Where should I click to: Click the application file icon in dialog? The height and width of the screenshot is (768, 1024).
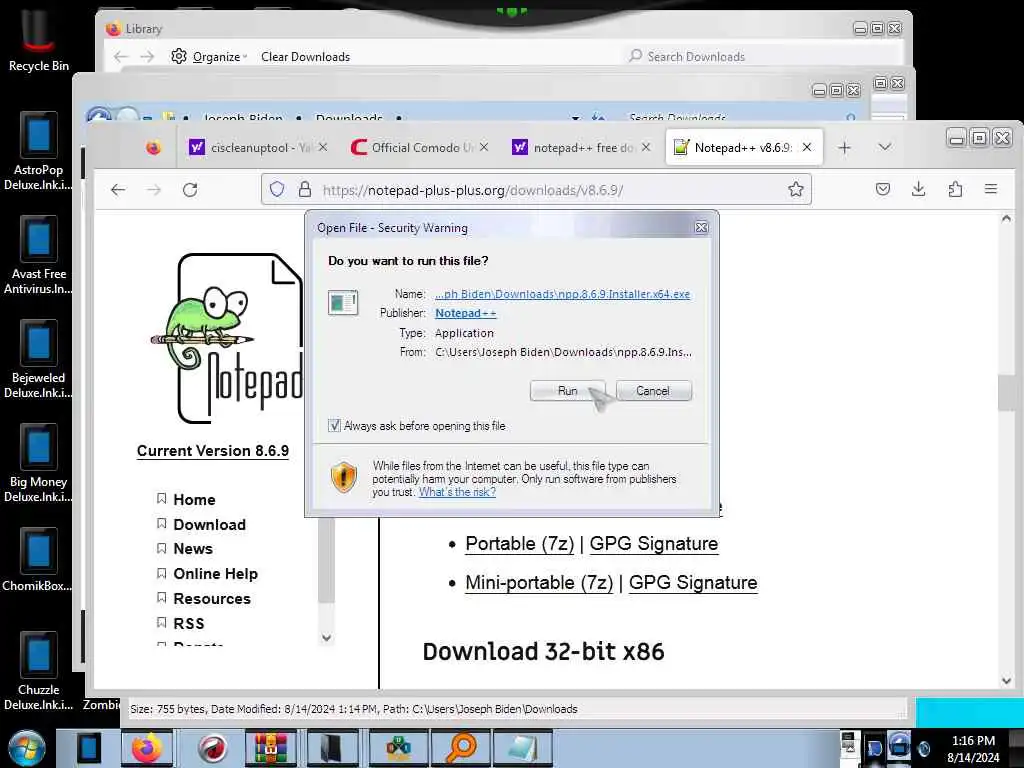point(343,302)
